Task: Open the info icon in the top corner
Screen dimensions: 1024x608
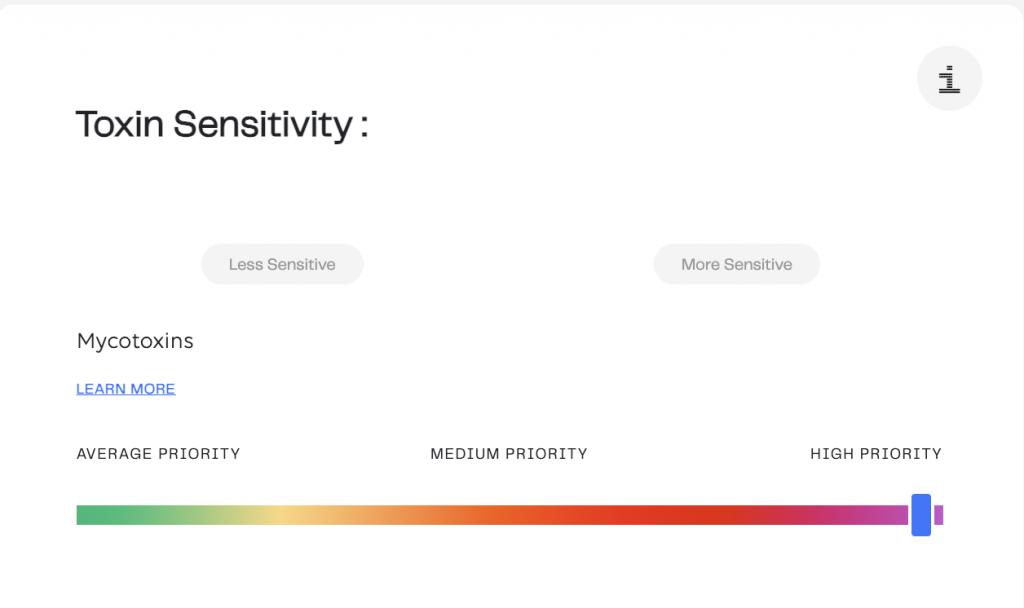Action: click(949, 79)
